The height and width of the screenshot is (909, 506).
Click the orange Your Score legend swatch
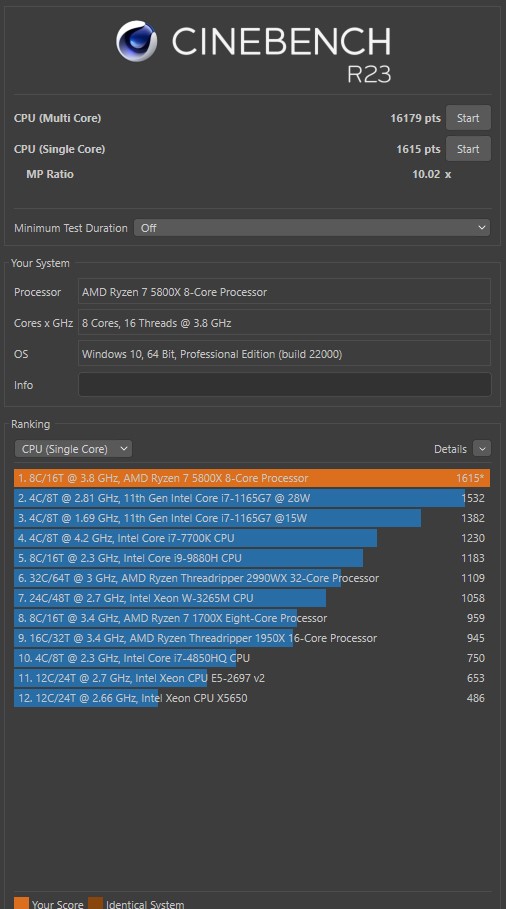coord(21,903)
